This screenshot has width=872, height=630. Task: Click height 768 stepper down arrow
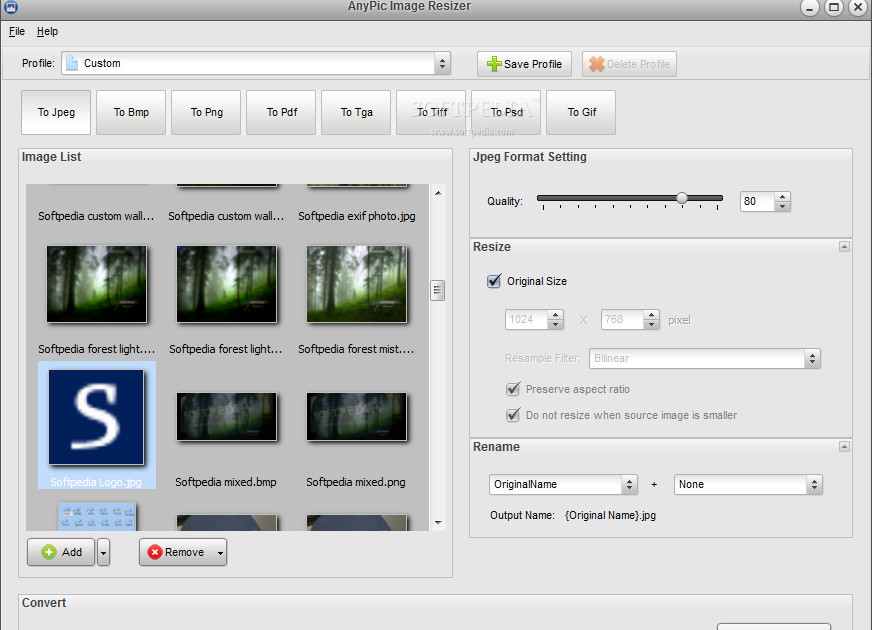click(x=652, y=325)
